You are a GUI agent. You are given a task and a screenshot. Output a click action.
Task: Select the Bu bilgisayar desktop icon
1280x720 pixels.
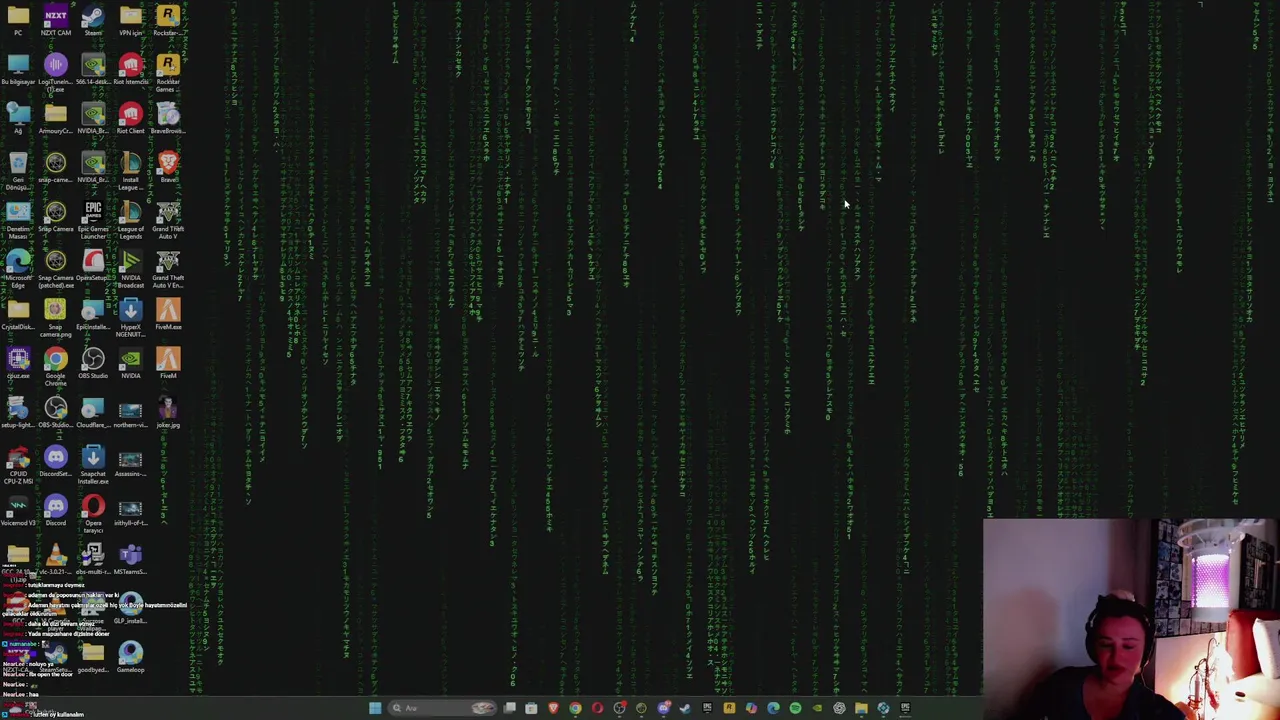click(18, 70)
